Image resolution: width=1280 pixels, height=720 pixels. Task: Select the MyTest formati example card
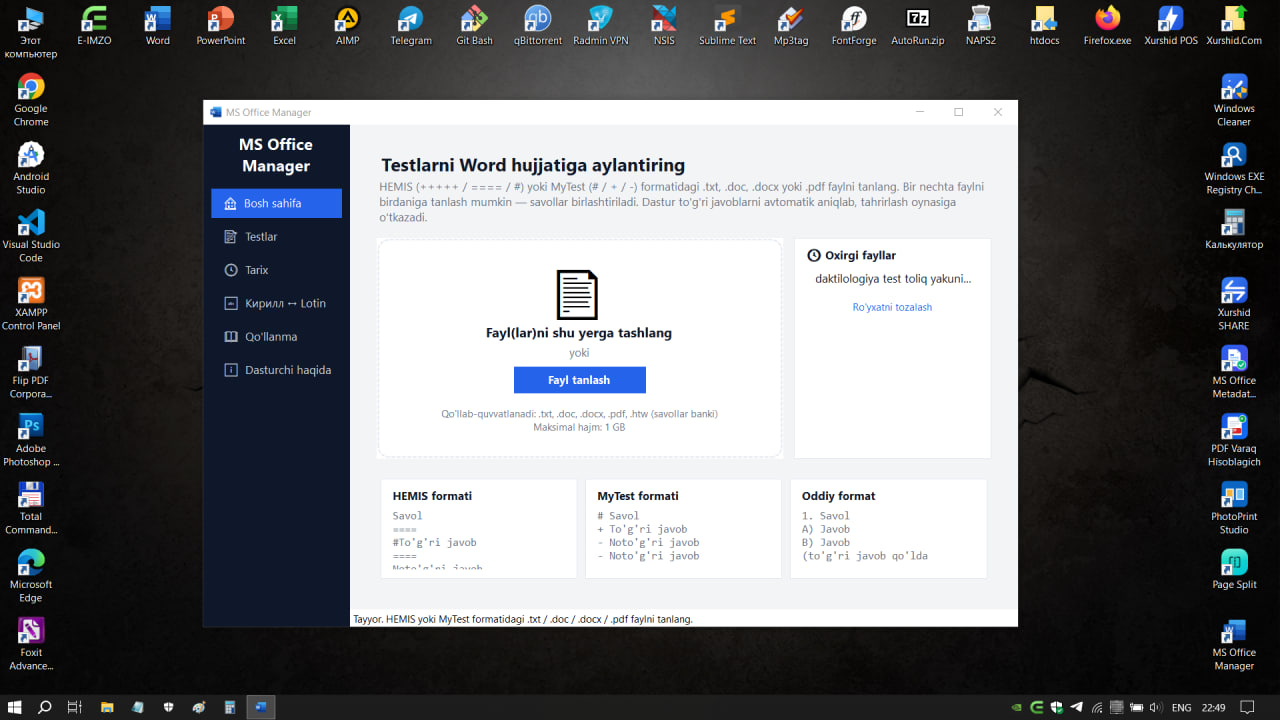coord(683,528)
